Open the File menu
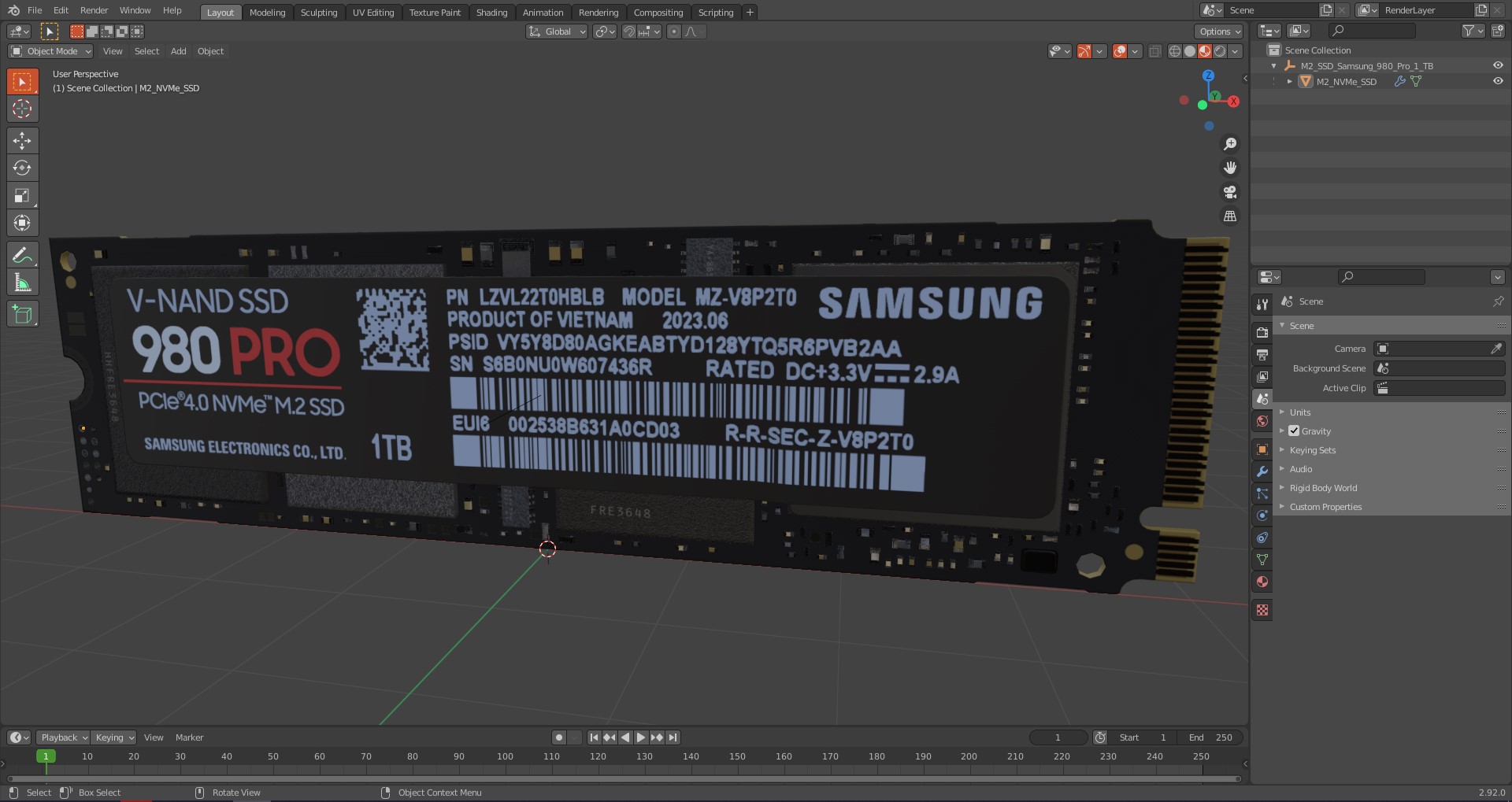This screenshot has width=1512, height=802. (35, 10)
